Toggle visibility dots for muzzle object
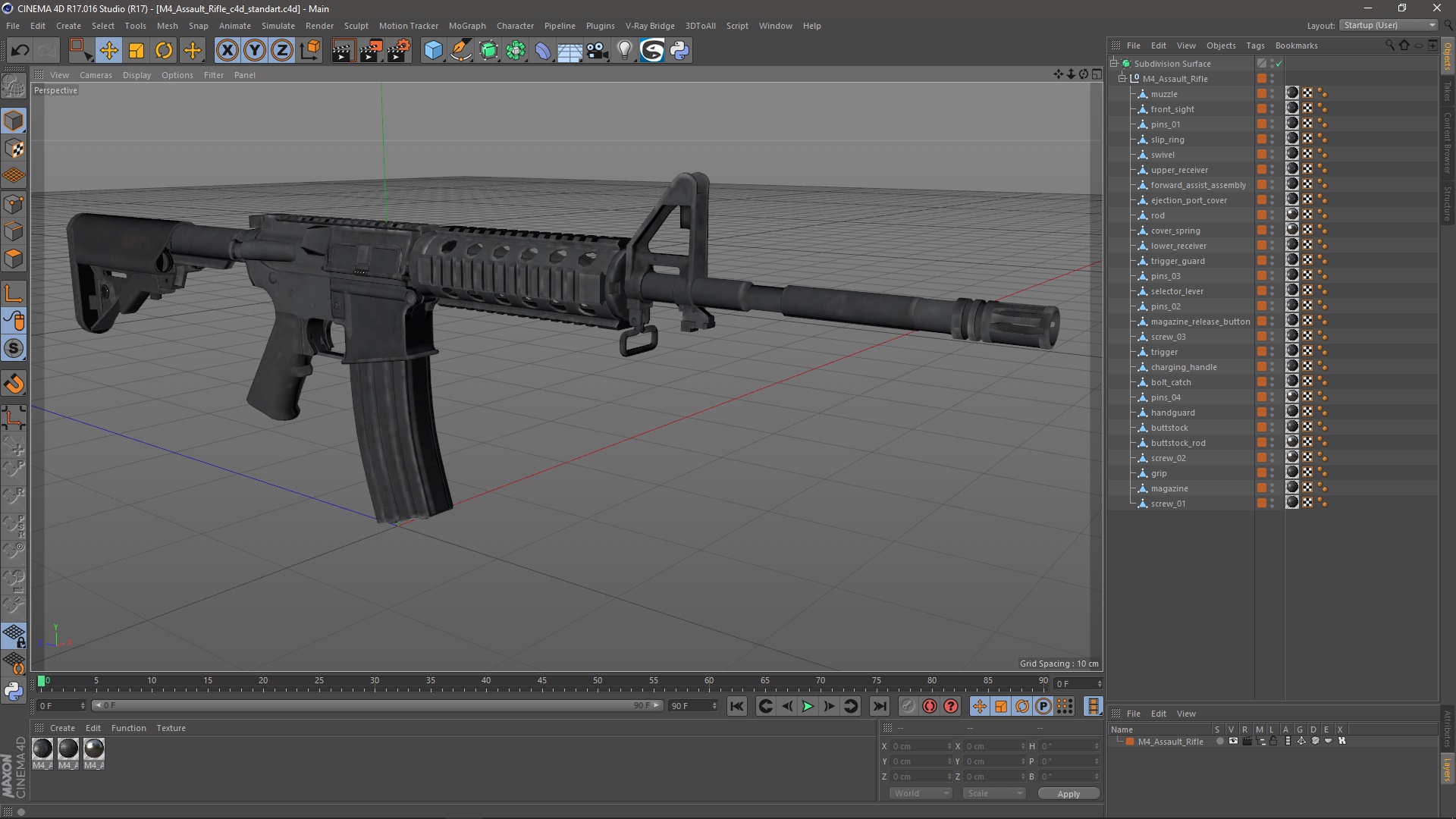Viewport: 1456px width, 819px height. [1272, 94]
